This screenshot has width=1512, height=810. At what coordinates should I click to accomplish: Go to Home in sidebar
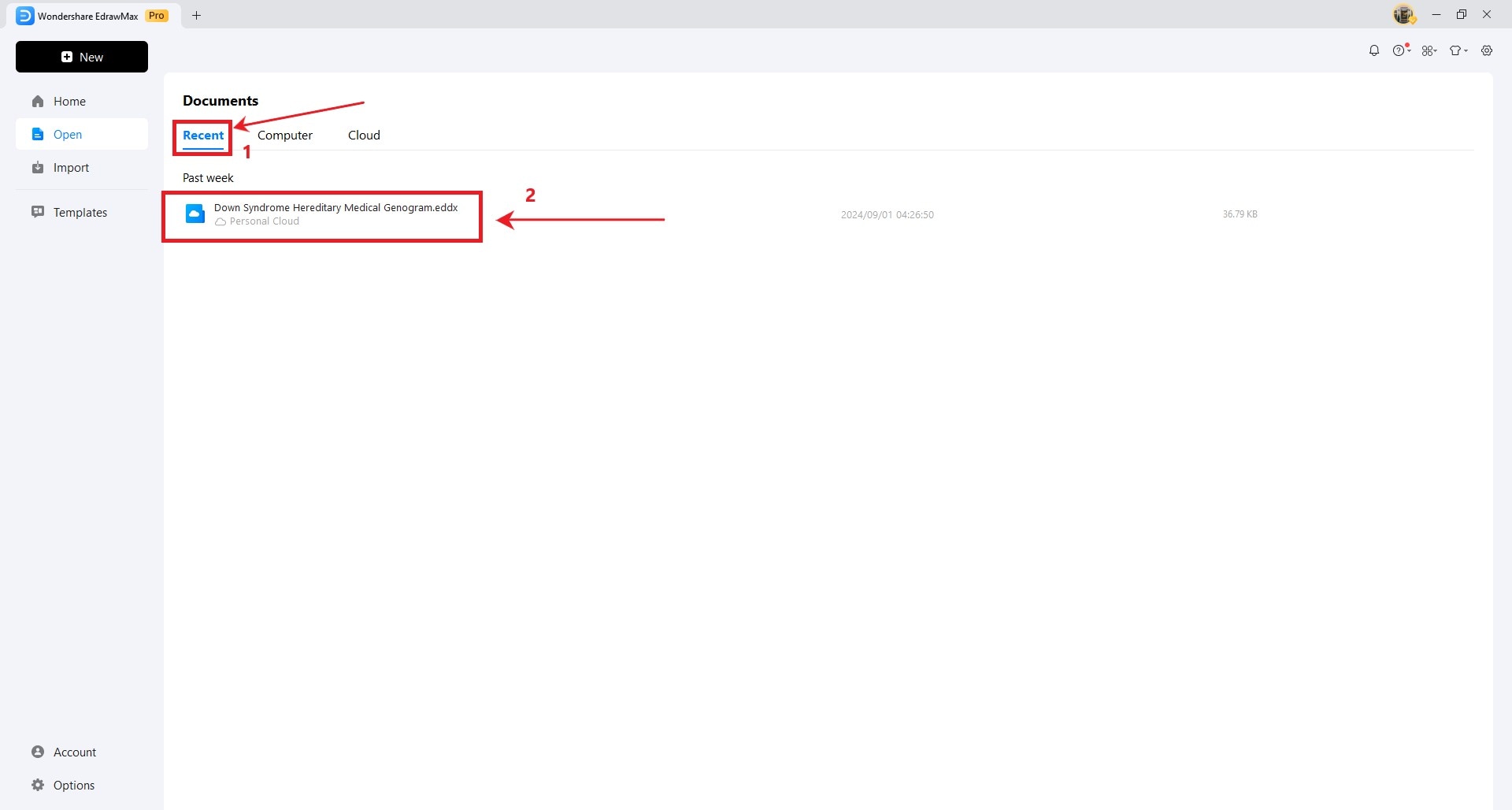click(x=69, y=102)
